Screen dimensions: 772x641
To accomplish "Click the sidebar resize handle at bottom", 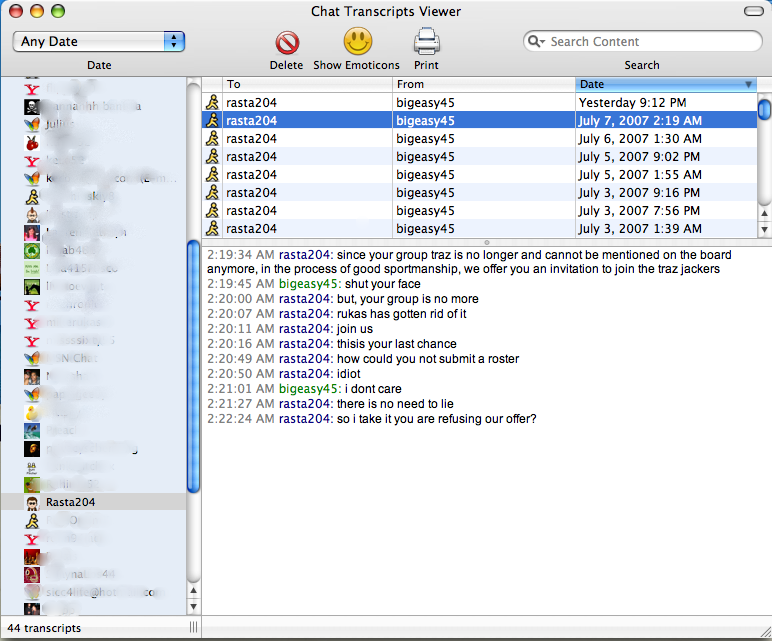I will 194,628.
